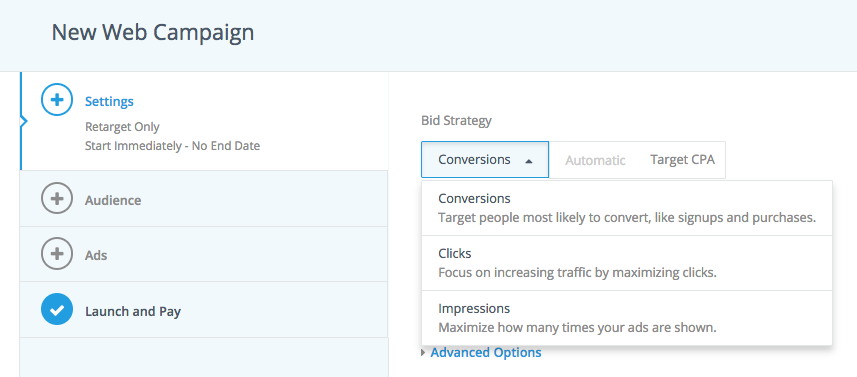Choose the Clicks option in the list

tap(627, 263)
